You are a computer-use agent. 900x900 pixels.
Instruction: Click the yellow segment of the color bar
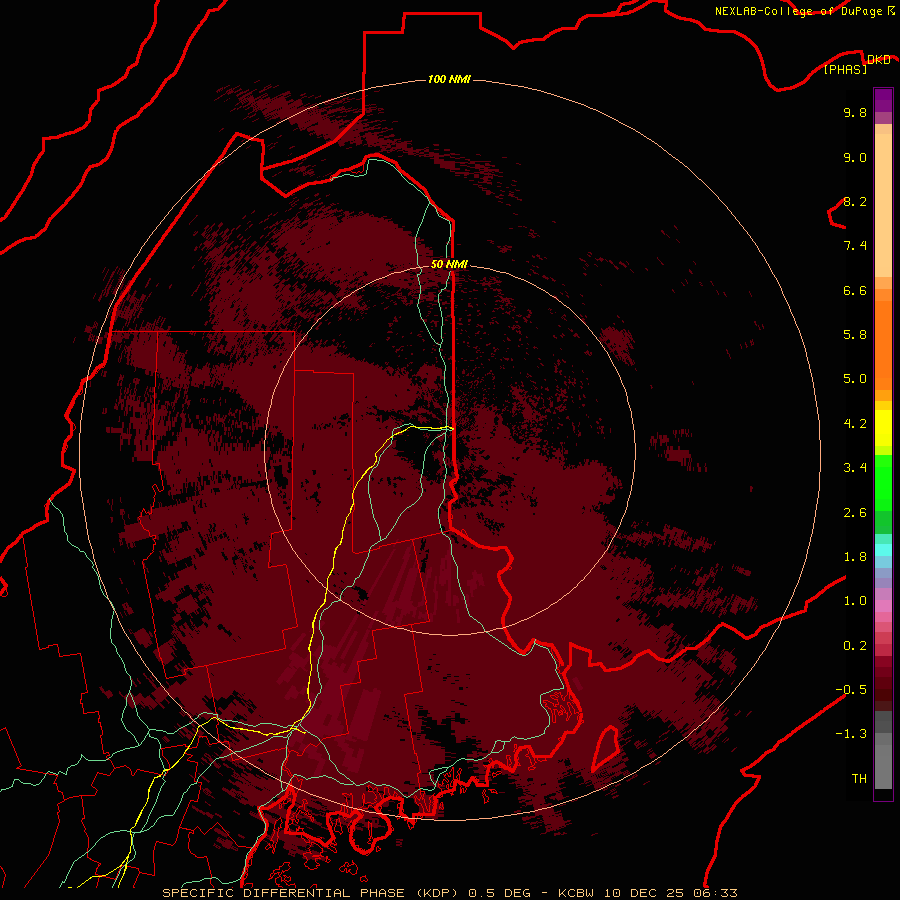pos(883,428)
